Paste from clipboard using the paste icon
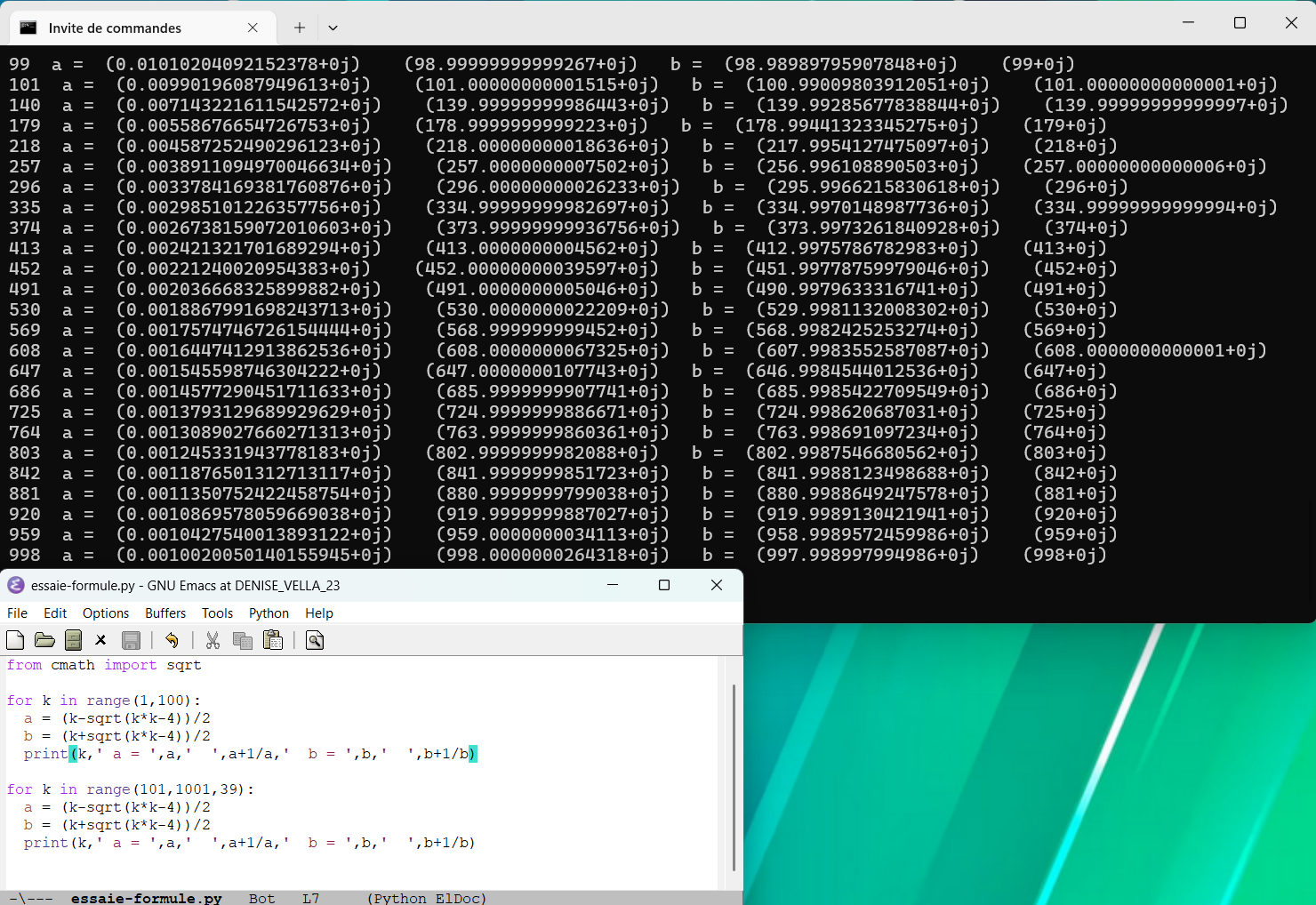This screenshot has width=1316, height=905. tap(273, 640)
